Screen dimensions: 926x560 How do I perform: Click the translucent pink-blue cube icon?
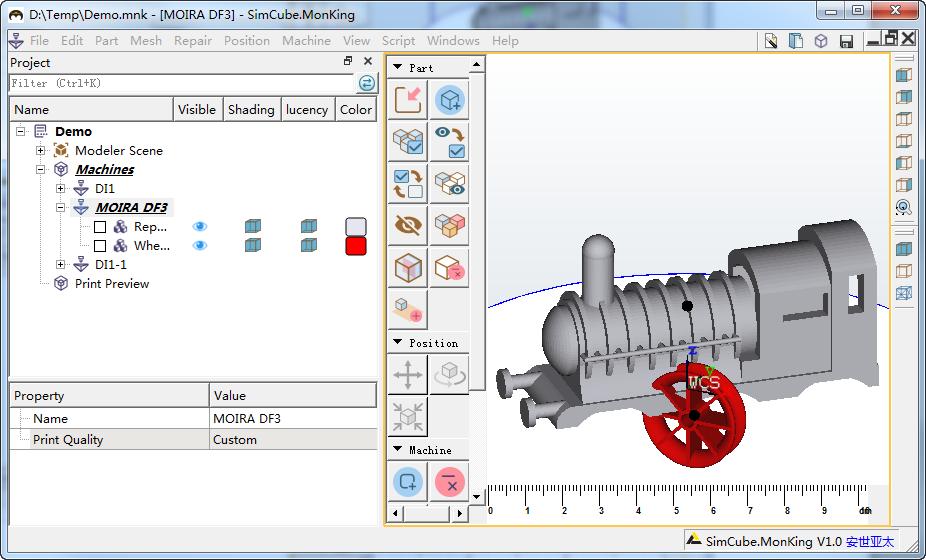407,268
